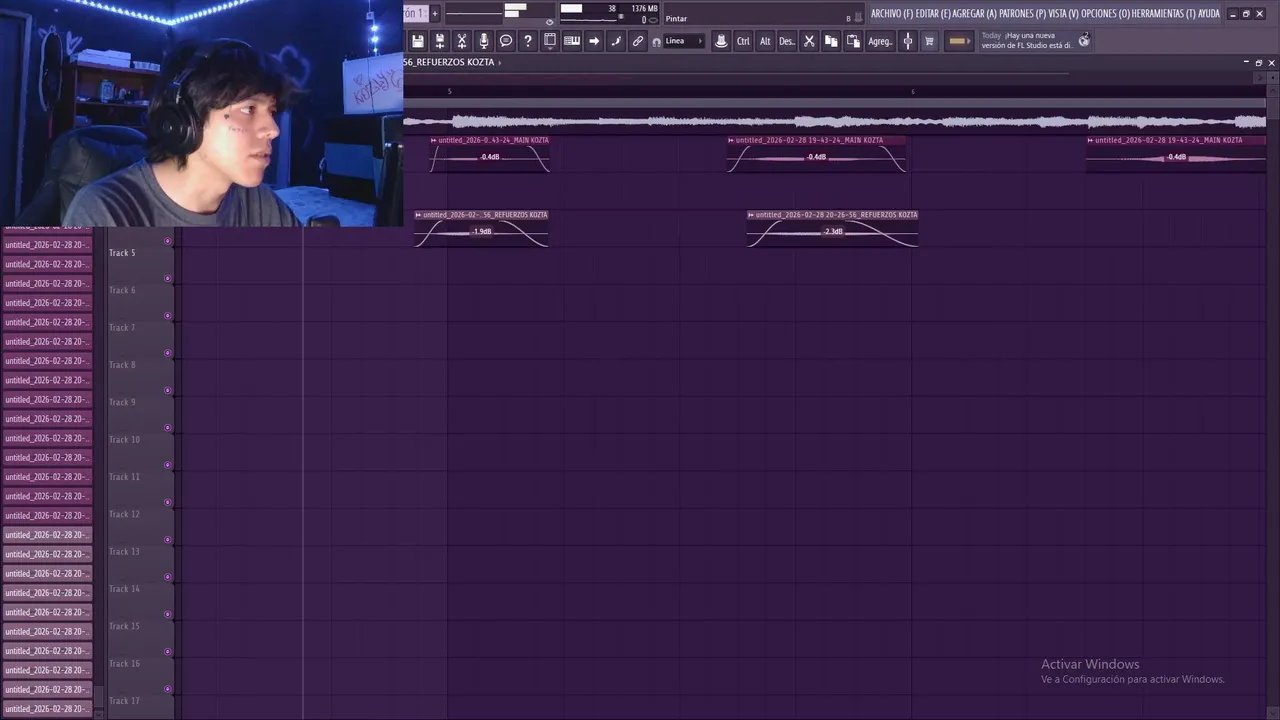The image size is (1280, 720).
Task: Click the Cut scissors icon after Des.
Action: [x=809, y=41]
